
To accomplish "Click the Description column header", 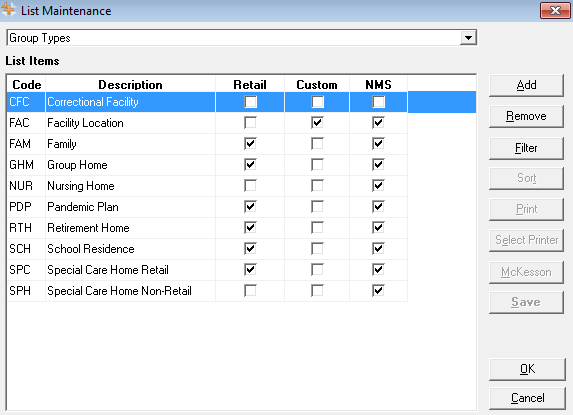I will click(x=130, y=85).
